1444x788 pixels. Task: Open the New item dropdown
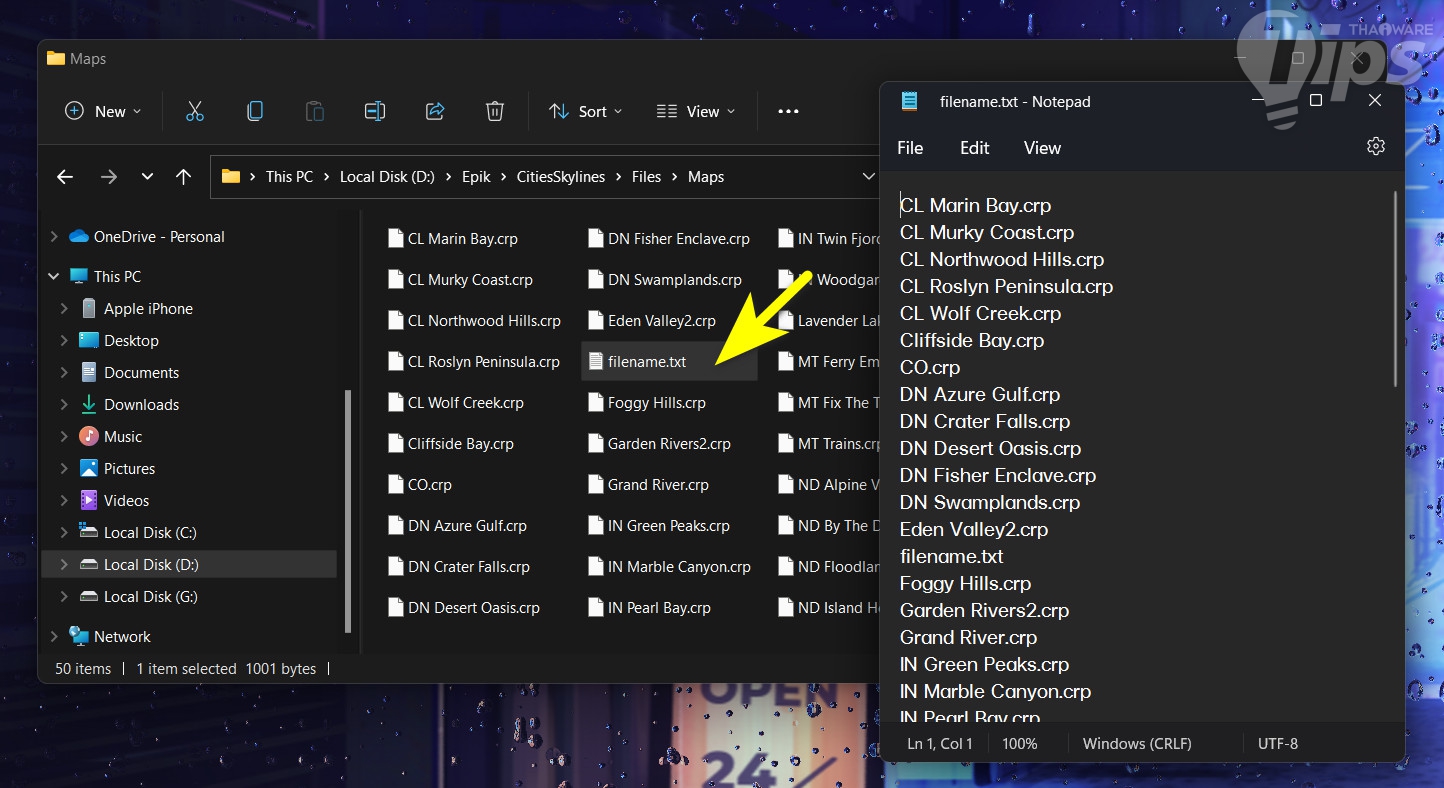(x=103, y=111)
